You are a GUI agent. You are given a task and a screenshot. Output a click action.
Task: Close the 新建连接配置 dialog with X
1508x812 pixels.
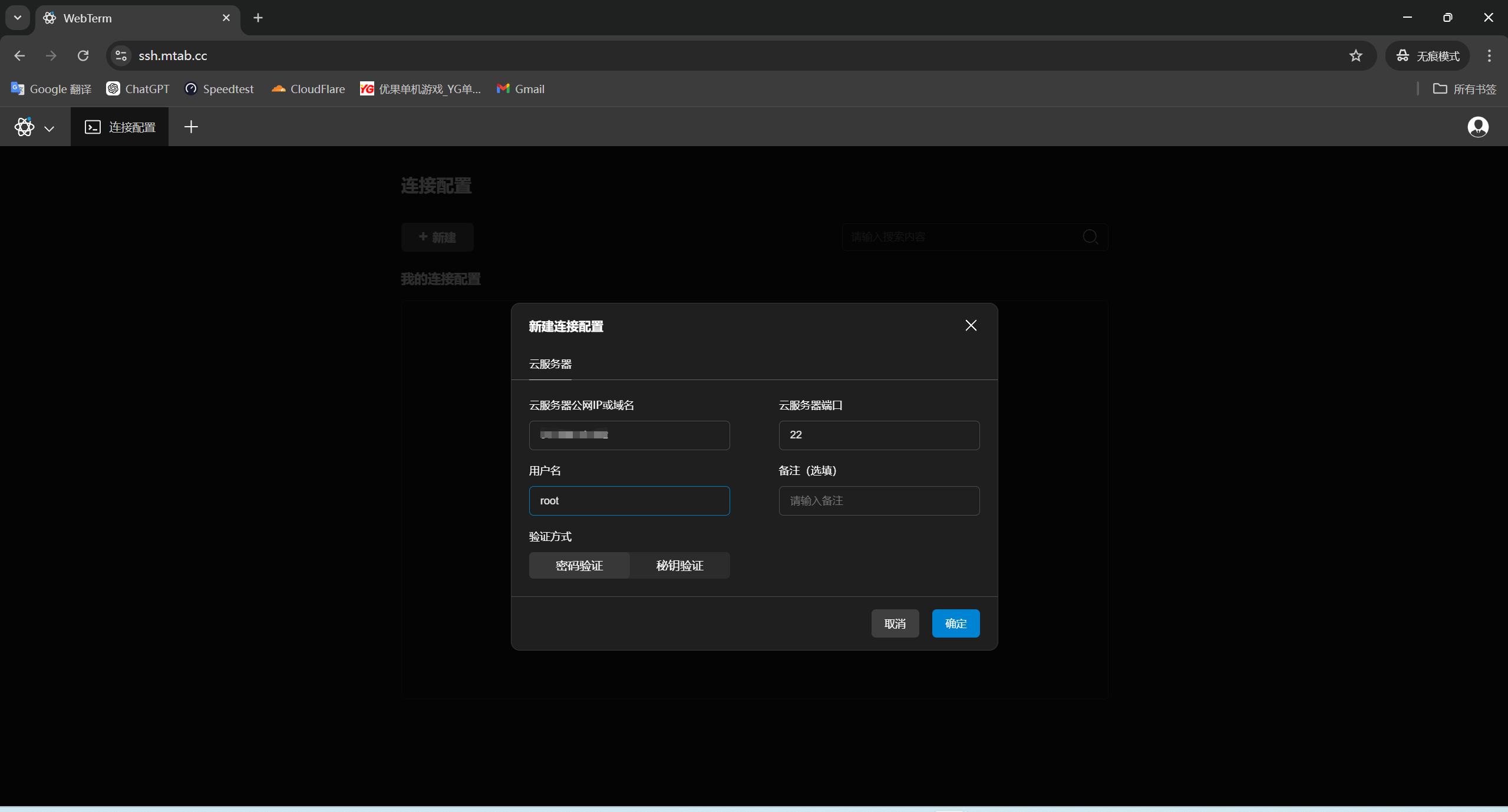(x=971, y=325)
